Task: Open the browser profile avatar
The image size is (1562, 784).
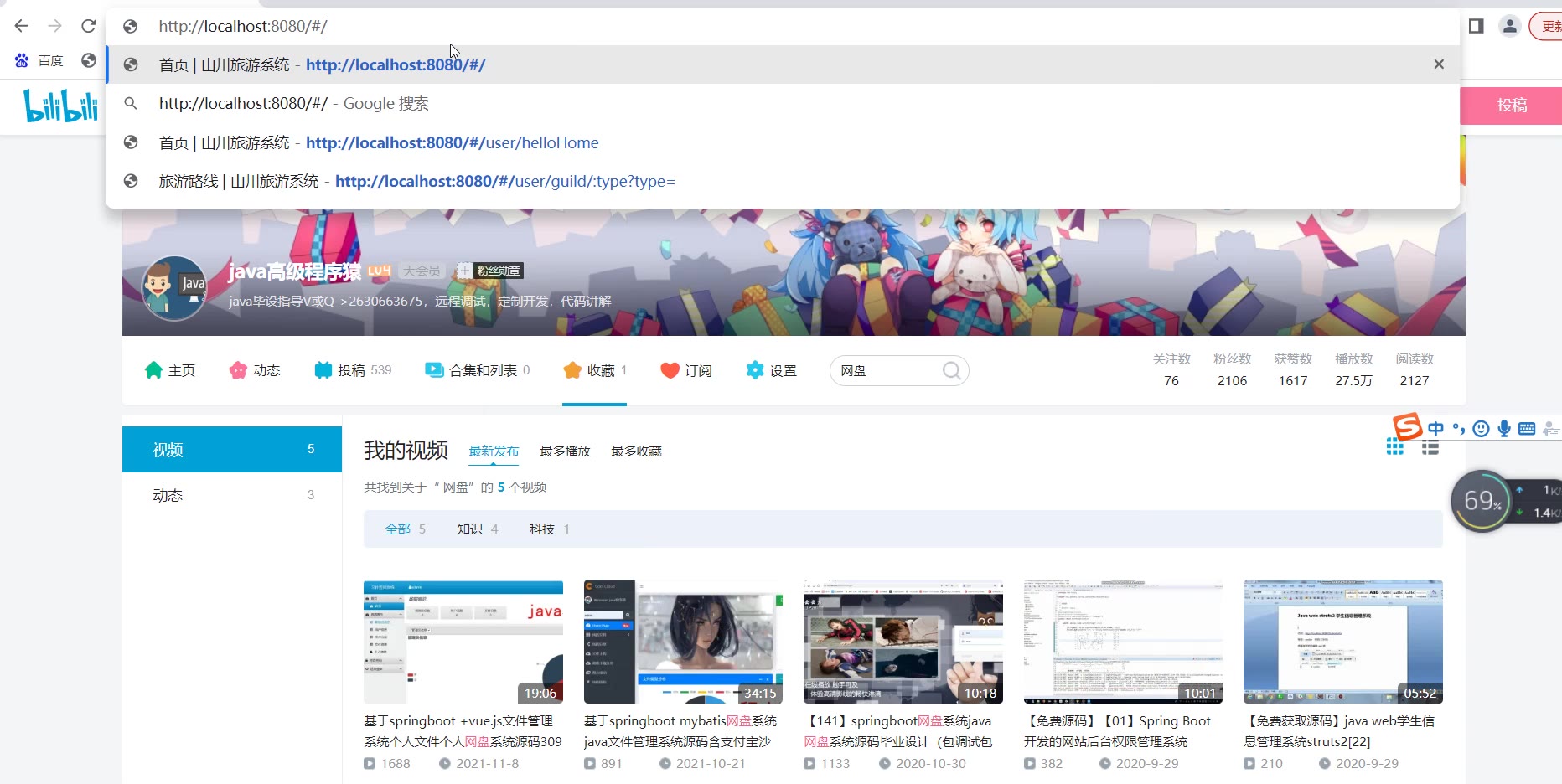Action: (x=1510, y=26)
